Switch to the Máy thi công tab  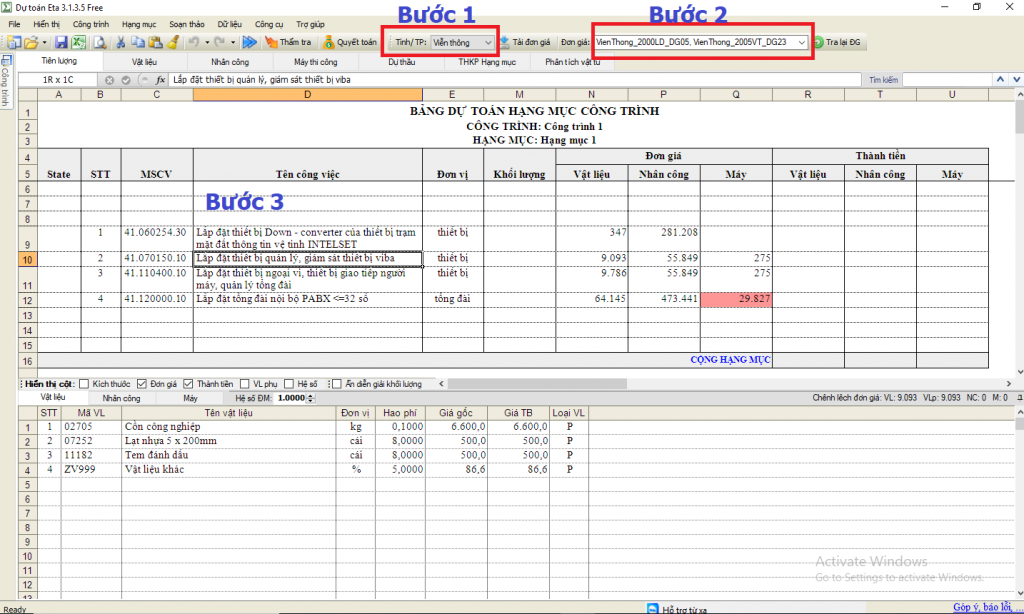pyautogui.click(x=315, y=62)
